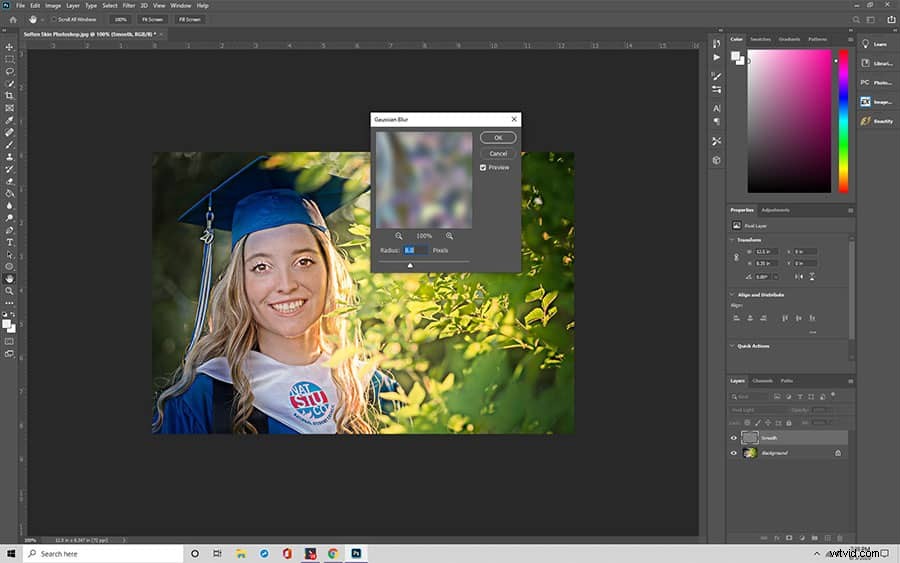This screenshot has height=563, width=900.
Task: Select the Move tool
Action: [x=9, y=46]
